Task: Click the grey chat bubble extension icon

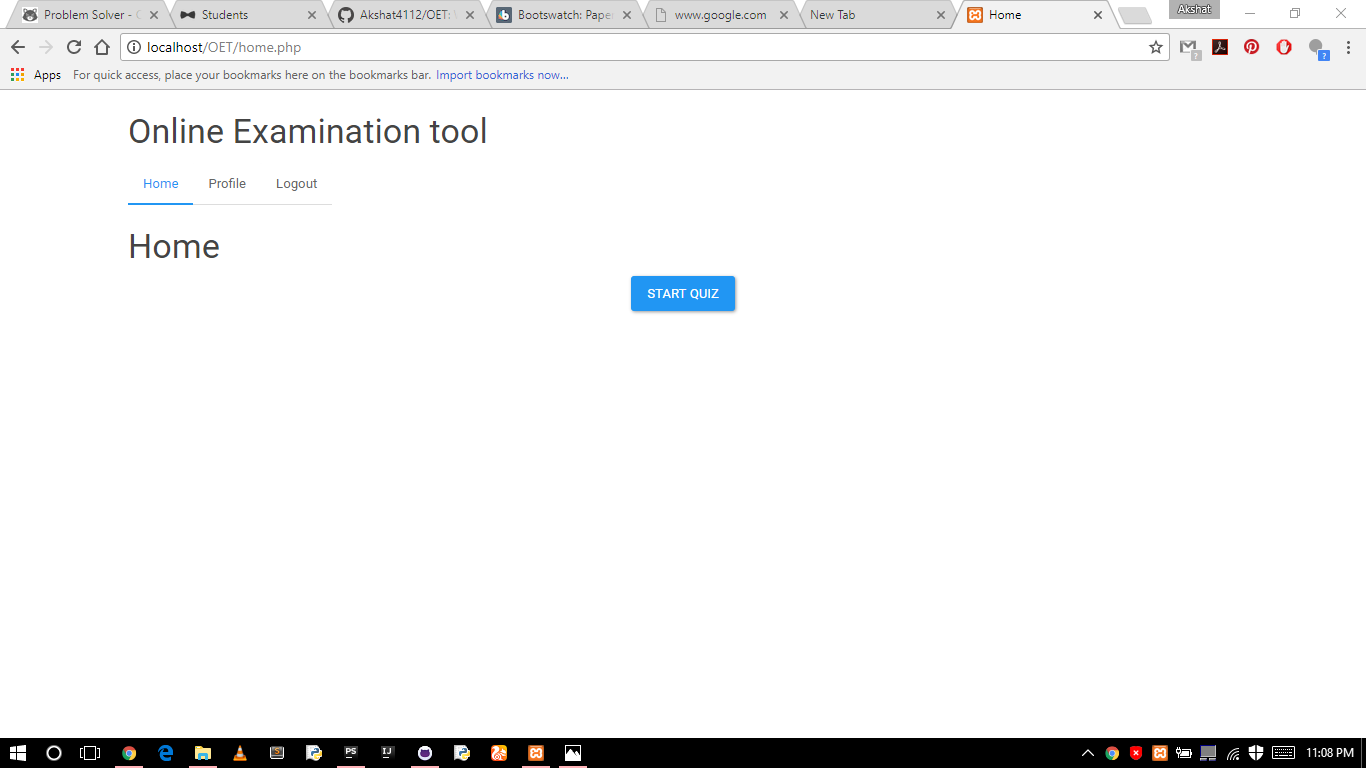Action: 1317,47
